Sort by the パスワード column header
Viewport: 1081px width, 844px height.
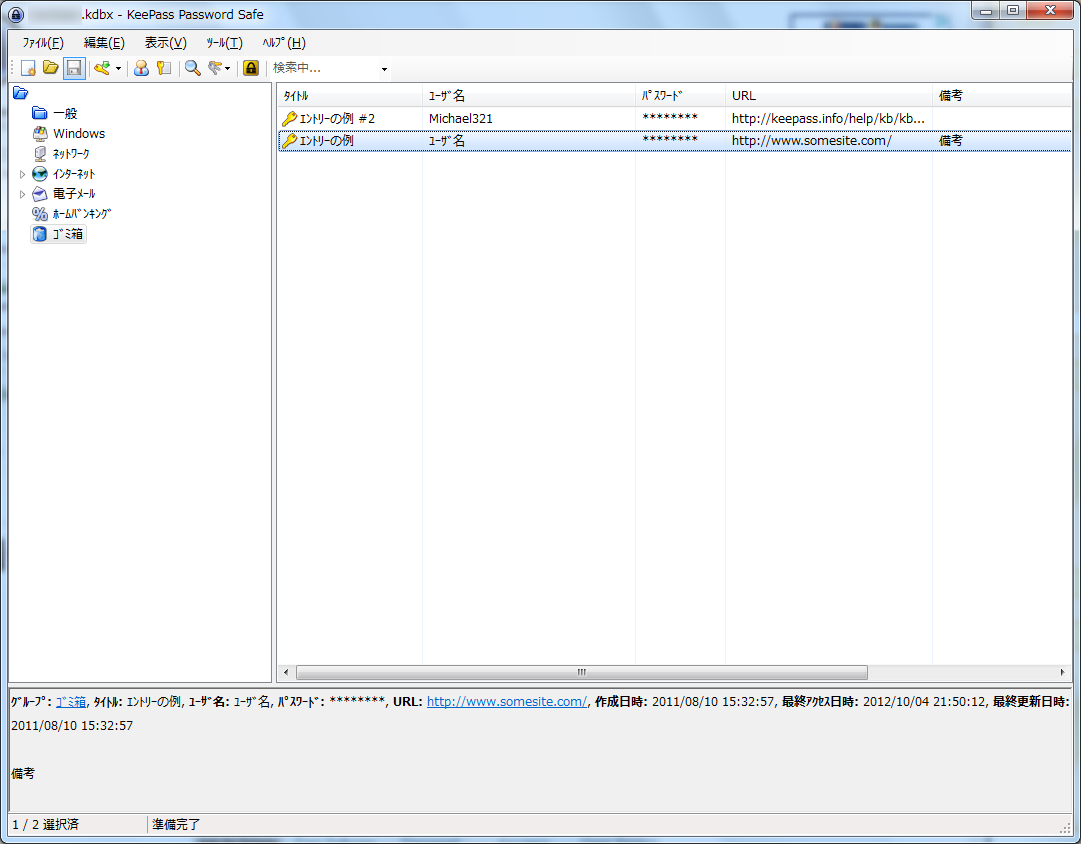pyautogui.click(x=680, y=96)
